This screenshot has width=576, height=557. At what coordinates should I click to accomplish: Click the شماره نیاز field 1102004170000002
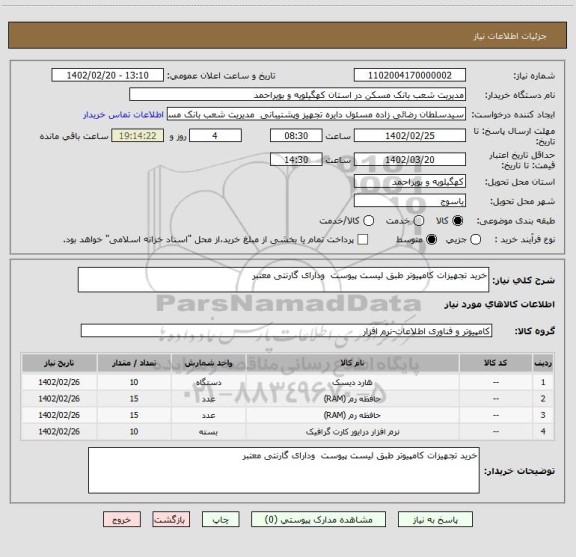(410, 75)
